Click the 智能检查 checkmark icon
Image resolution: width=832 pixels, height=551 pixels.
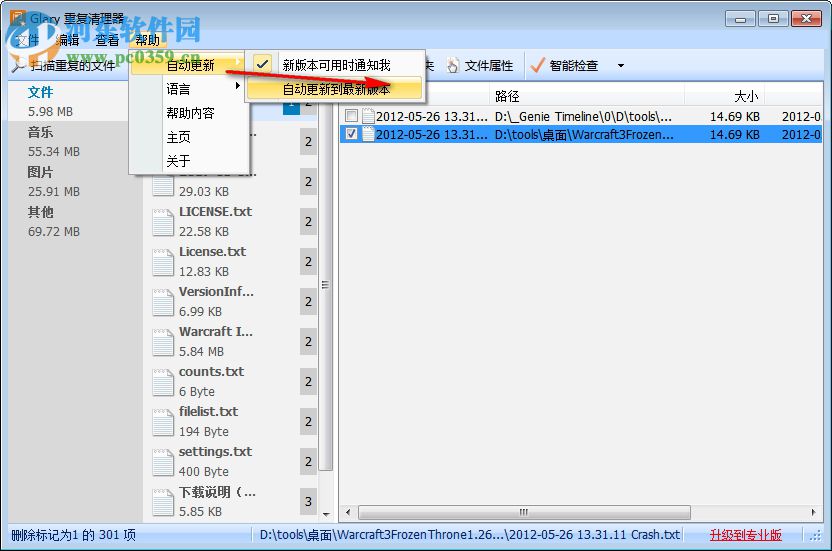click(x=538, y=65)
